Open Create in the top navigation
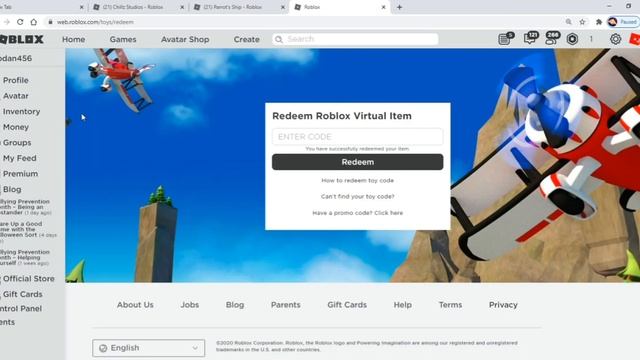 (247, 40)
